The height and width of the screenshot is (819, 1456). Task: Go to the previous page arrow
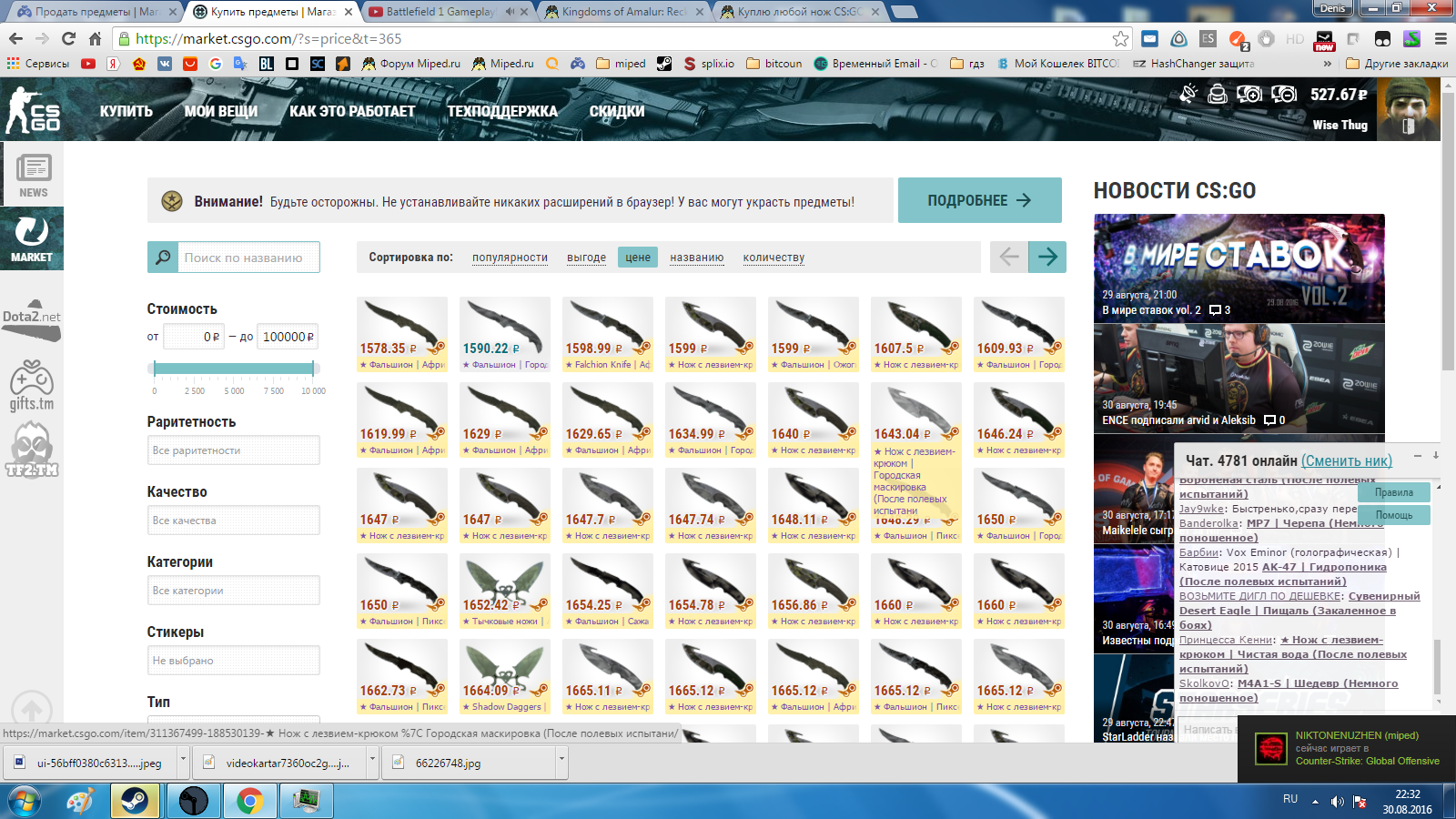(1009, 257)
